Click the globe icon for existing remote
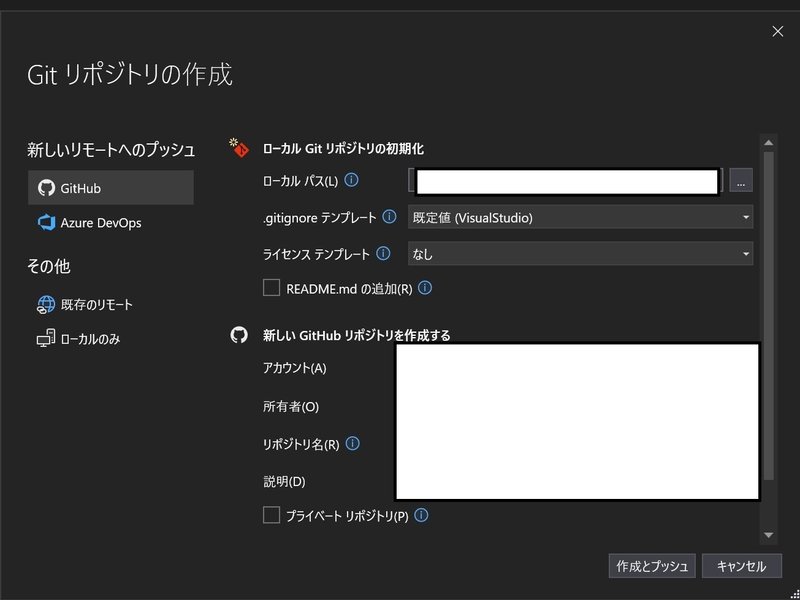The width and height of the screenshot is (800, 600). (x=46, y=305)
